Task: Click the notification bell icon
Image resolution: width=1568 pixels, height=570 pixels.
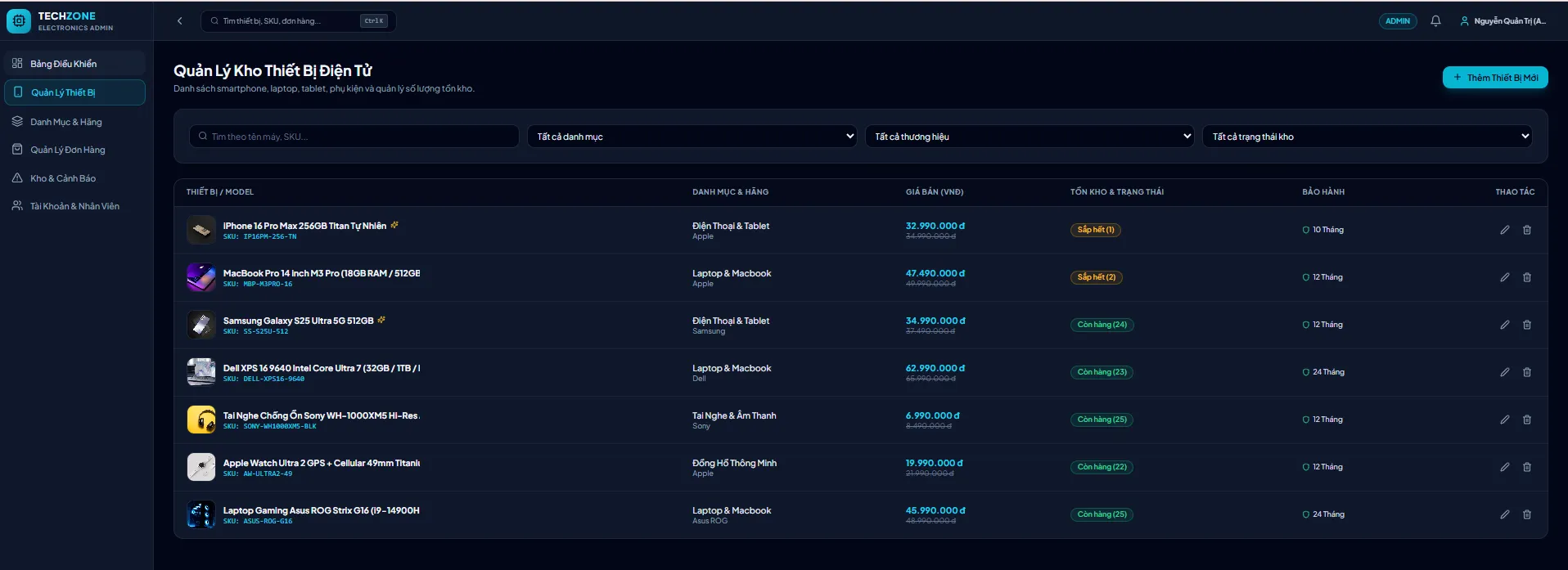Action: [x=1435, y=21]
